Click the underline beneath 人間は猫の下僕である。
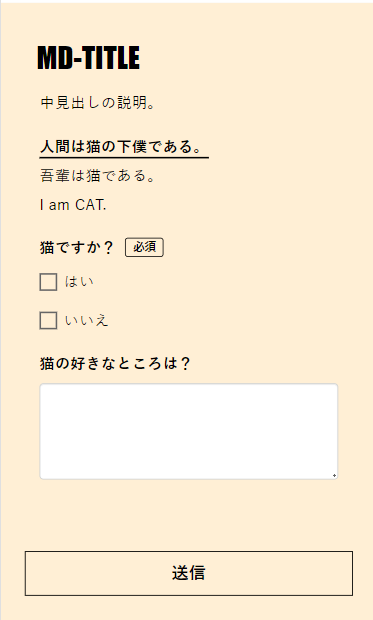 click(x=124, y=157)
